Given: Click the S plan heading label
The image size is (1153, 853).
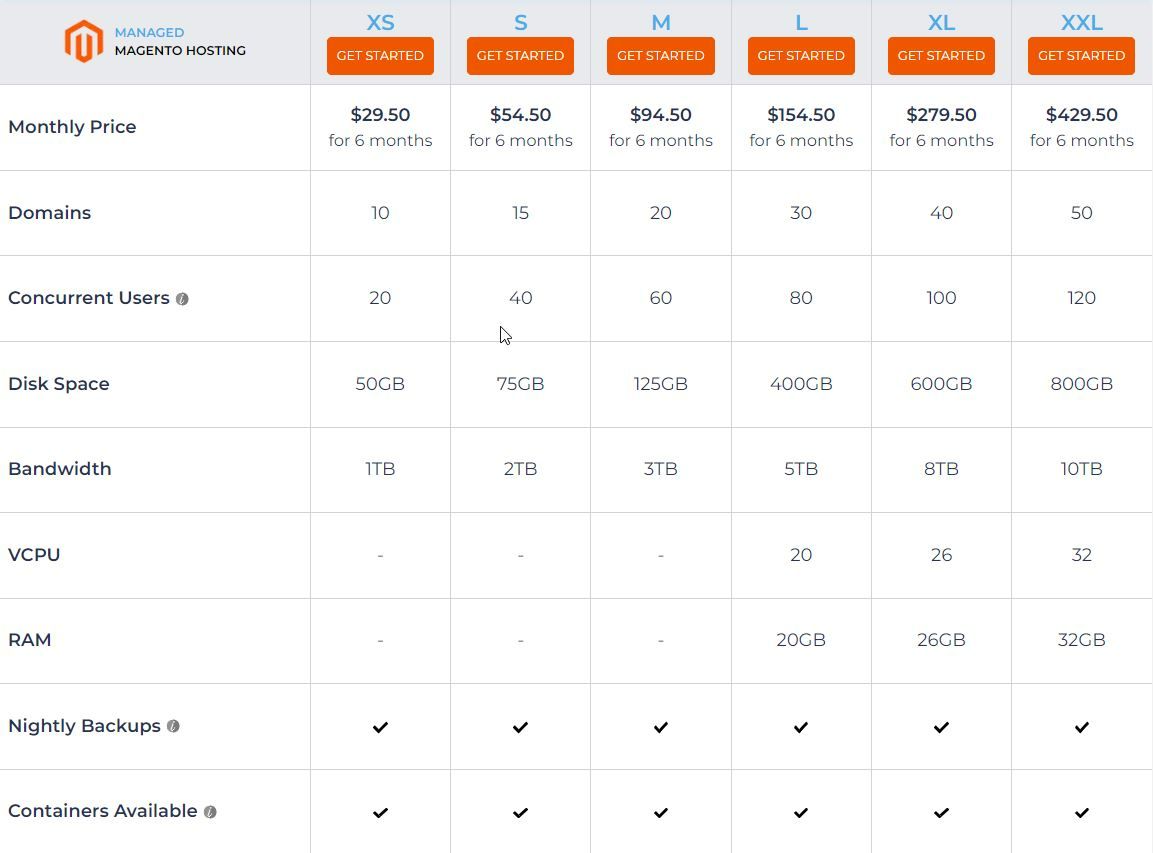Looking at the screenshot, I should click(520, 21).
